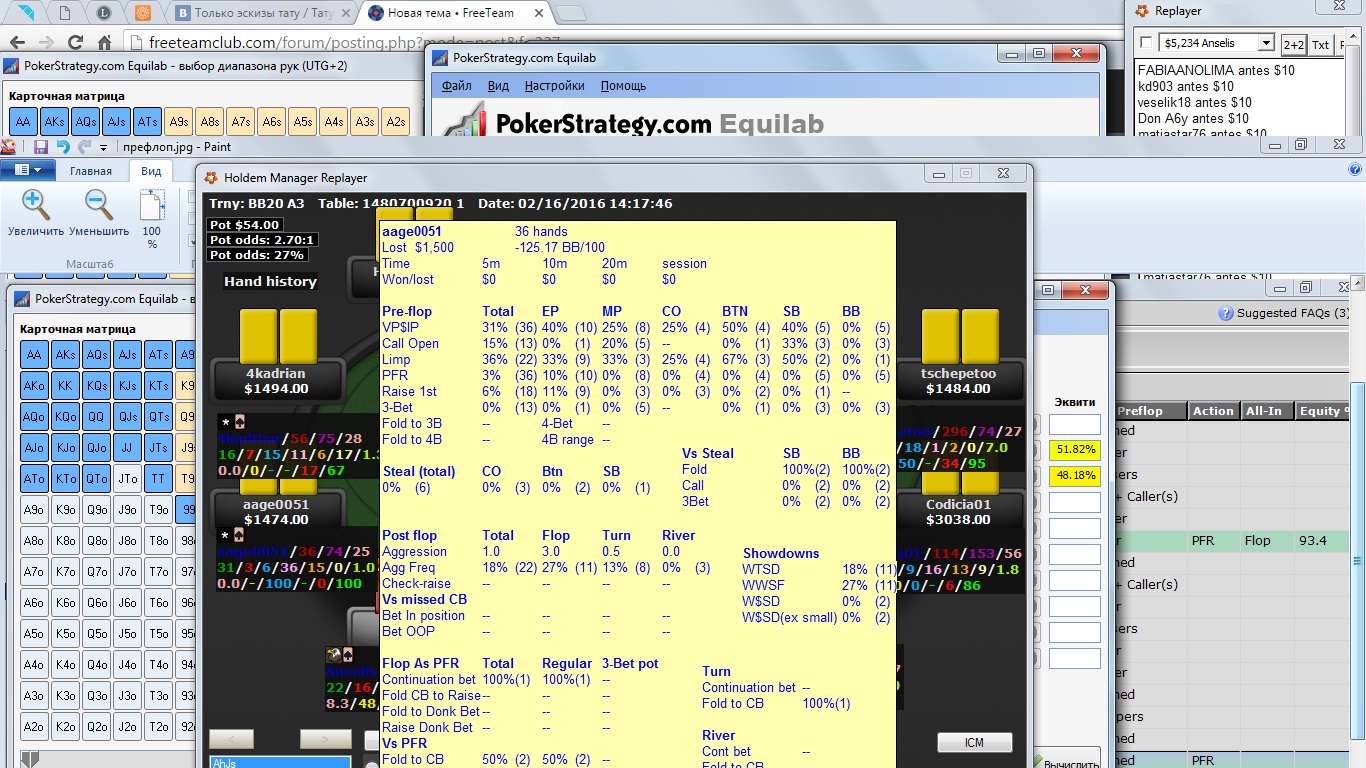The image size is (1366, 768).
Task: Click the ICM button
Action: point(974,742)
